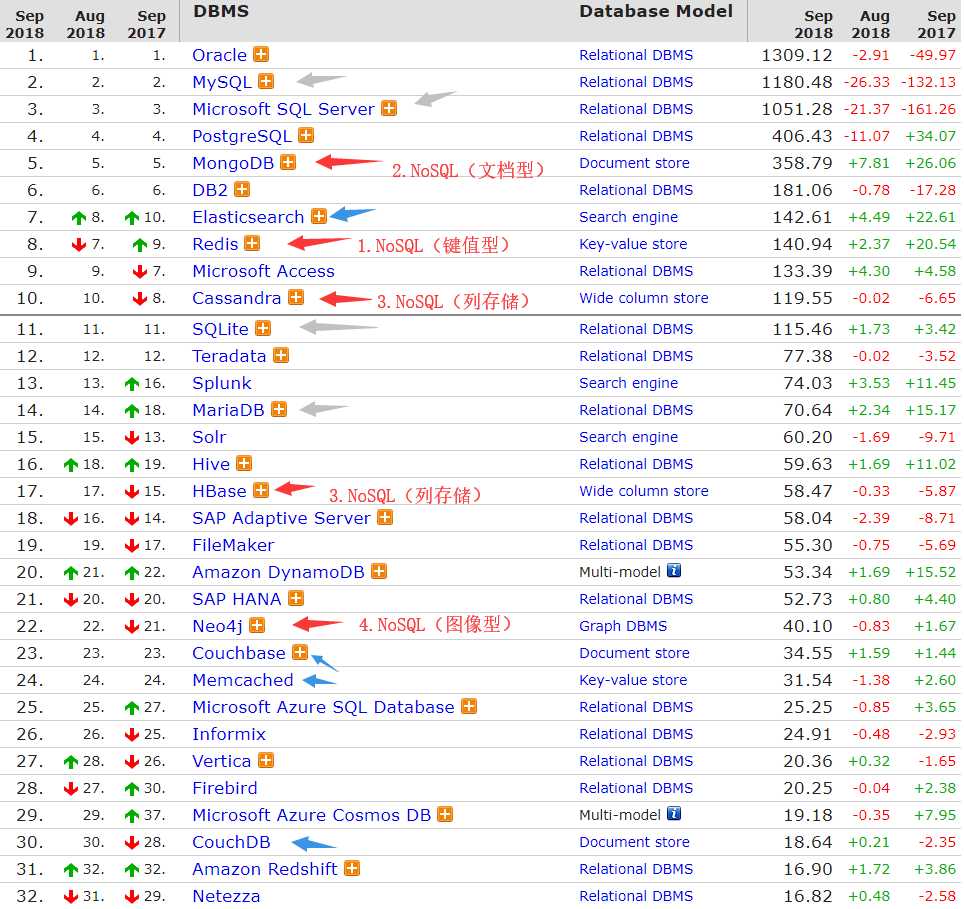Click the info icon next to Amazon DynamoDB's Multi-model
This screenshot has height=909, width=964.
674,571
